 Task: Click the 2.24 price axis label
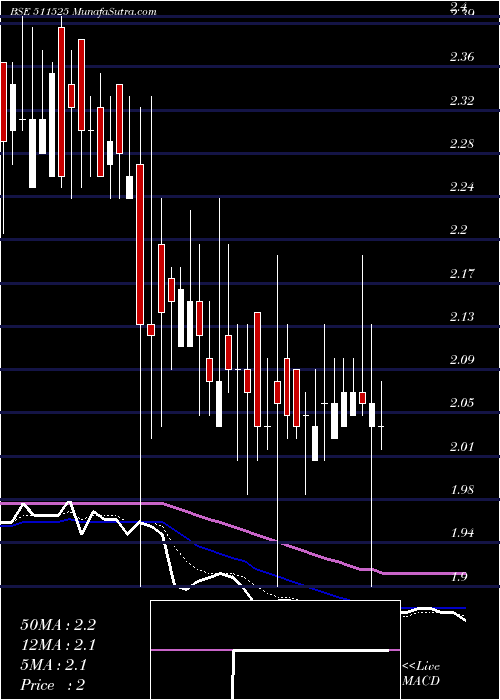pyautogui.click(x=462, y=188)
